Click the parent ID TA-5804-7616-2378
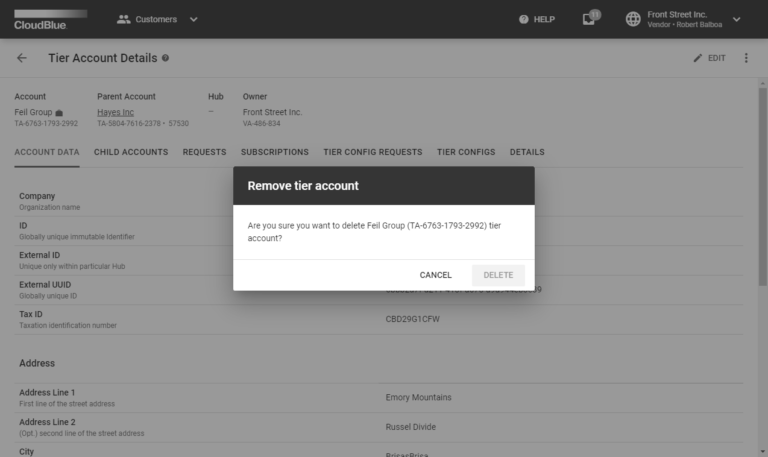The width and height of the screenshot is (768, 457). [x=129, y=123]
